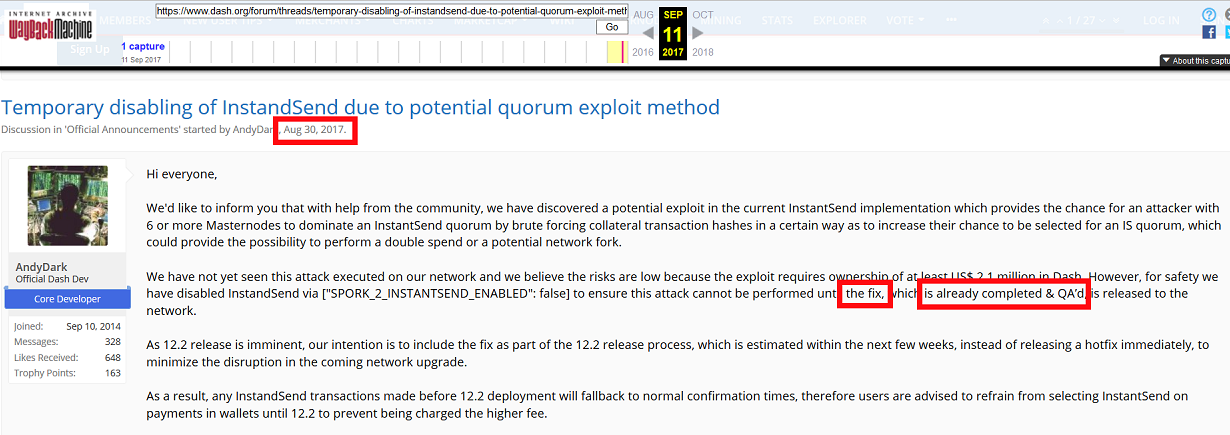Screen dimensions: 1230x435
Task: Click 'Likes Received: 648' value
Action: (x=113, y=357)
